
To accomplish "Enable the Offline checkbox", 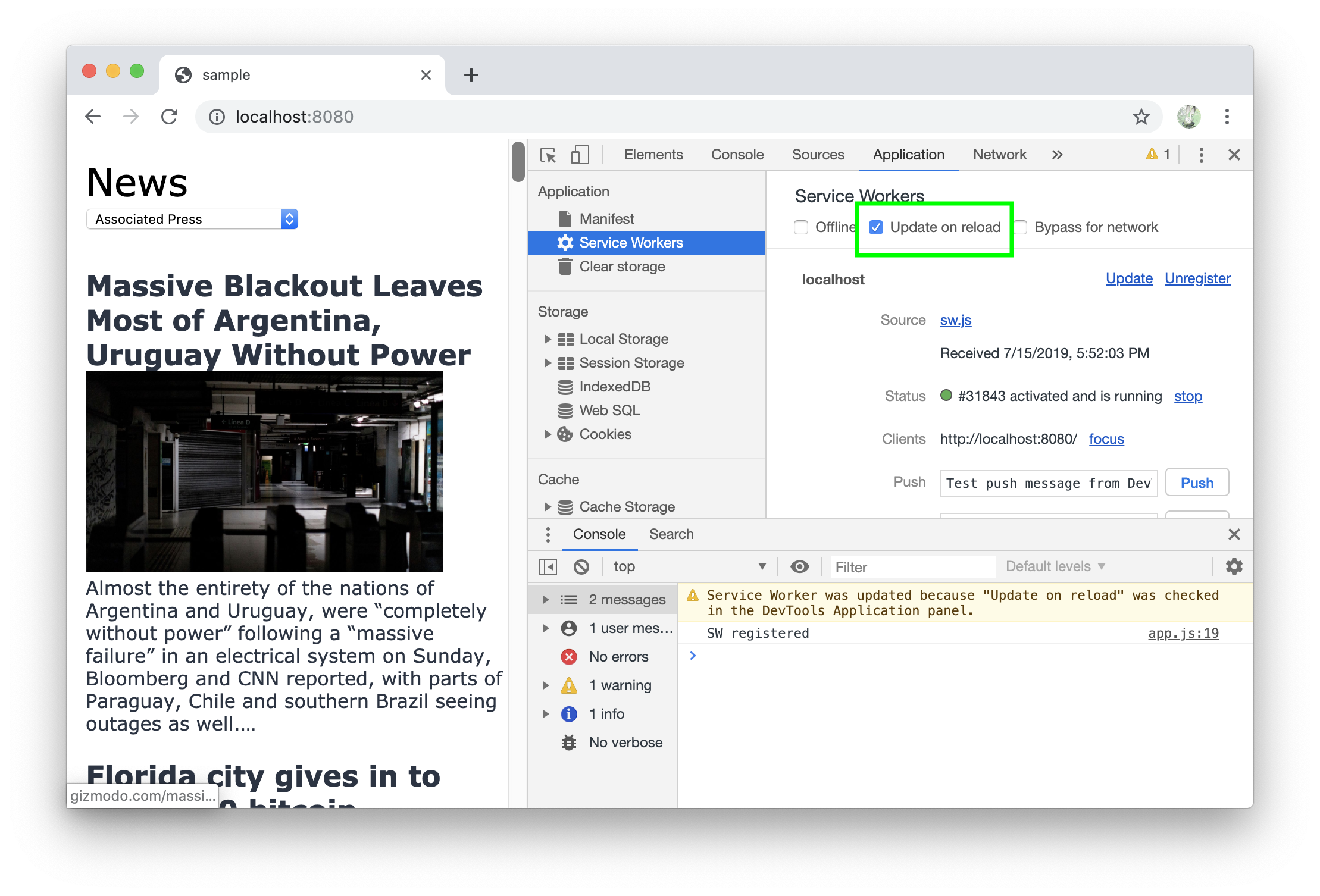I will (x=801, y=227).
